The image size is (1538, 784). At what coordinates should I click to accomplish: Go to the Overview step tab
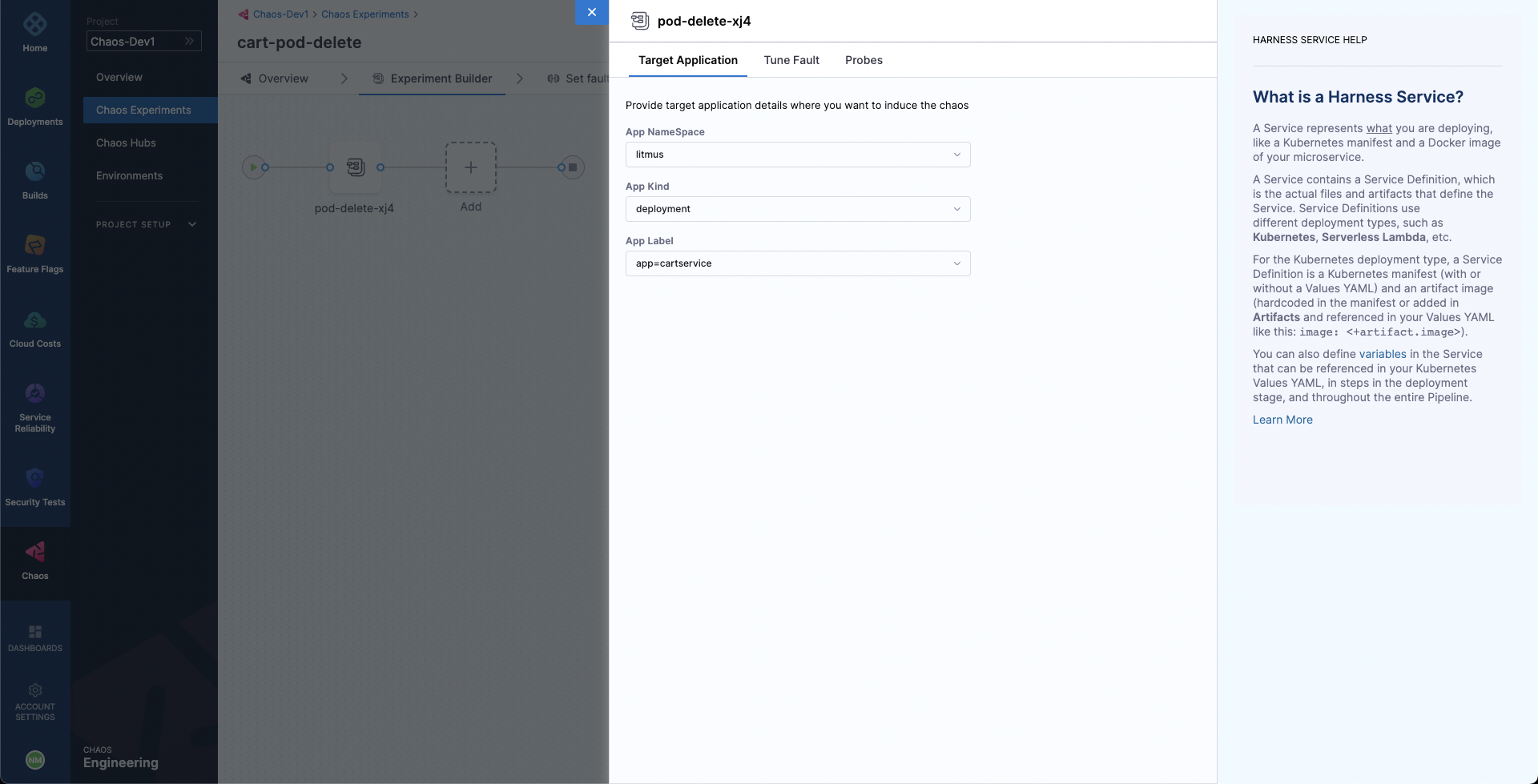(275, 78)
